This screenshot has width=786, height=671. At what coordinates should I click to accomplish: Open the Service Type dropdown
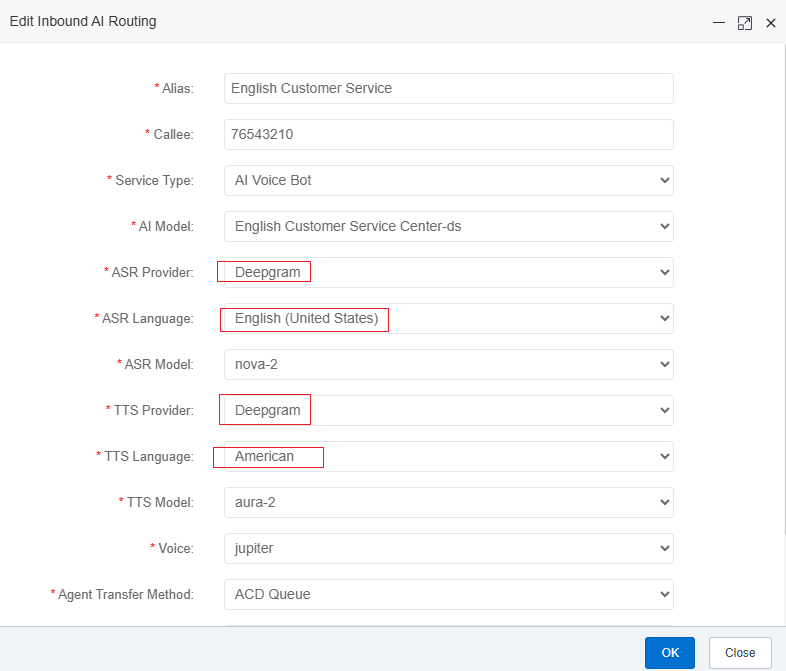point(449,180)
